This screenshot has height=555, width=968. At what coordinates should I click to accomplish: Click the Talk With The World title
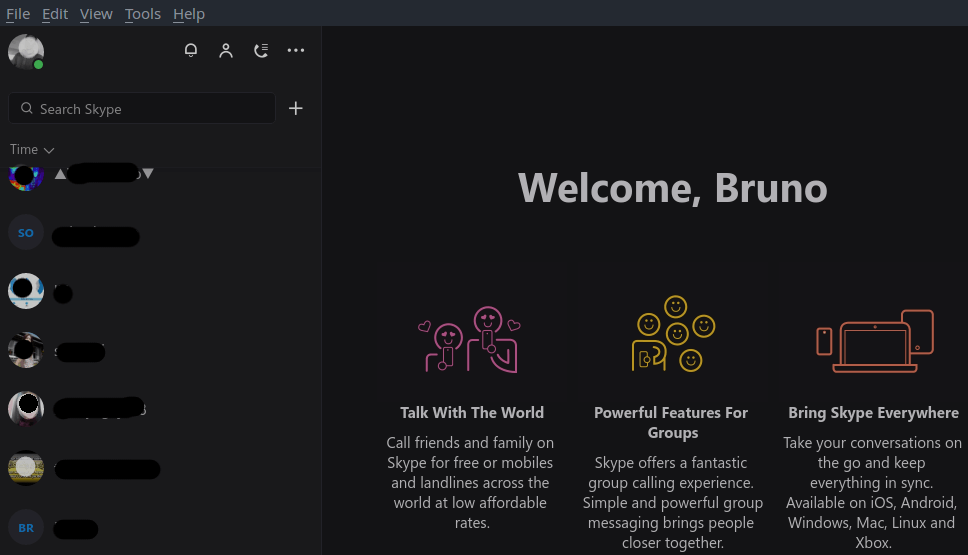pos(472,412)
